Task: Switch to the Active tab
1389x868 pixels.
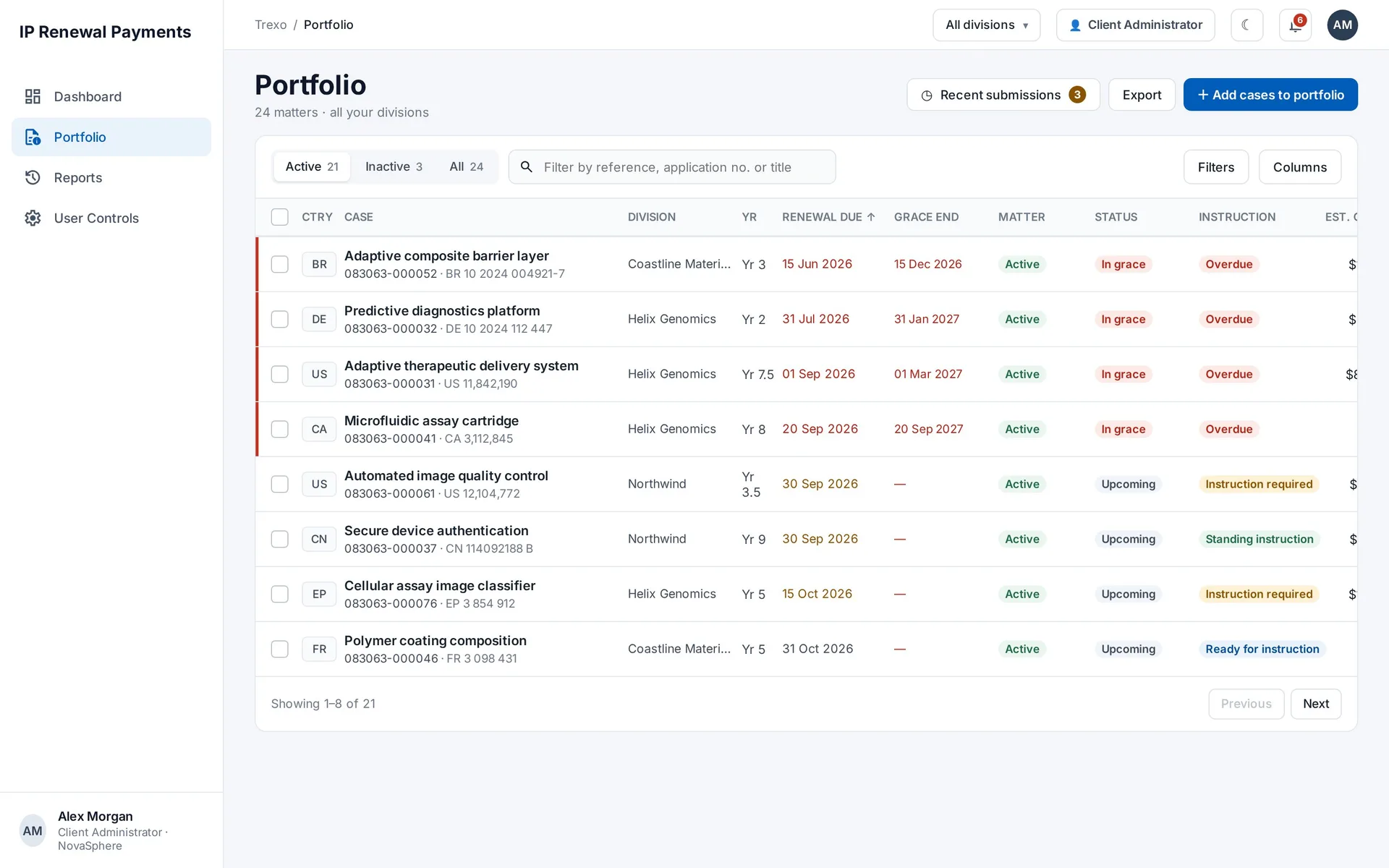Action: 312,166
